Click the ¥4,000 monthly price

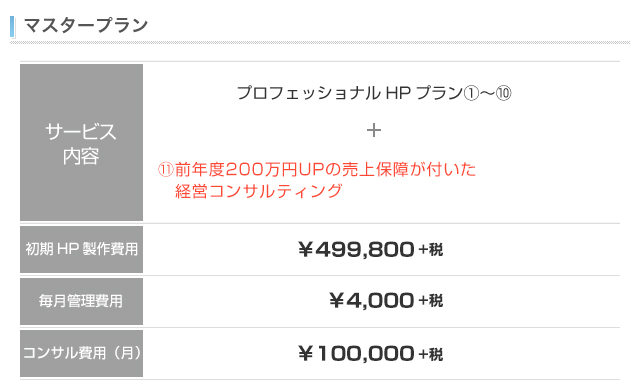(x=371, y=301)
